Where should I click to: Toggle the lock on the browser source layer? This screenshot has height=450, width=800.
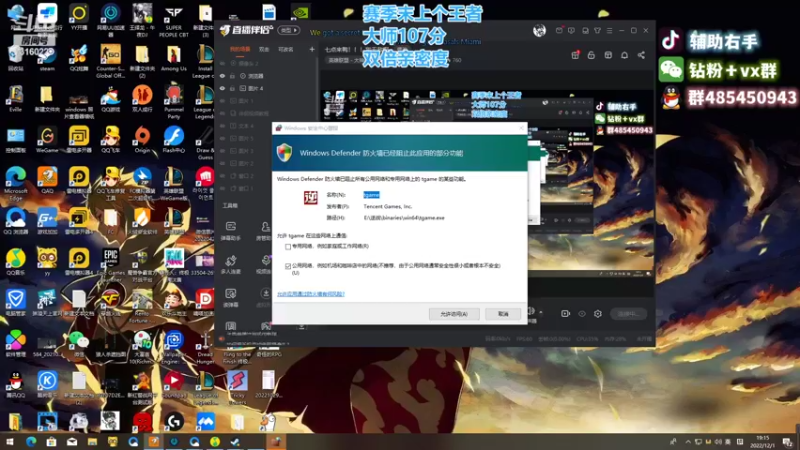point(232,76)
